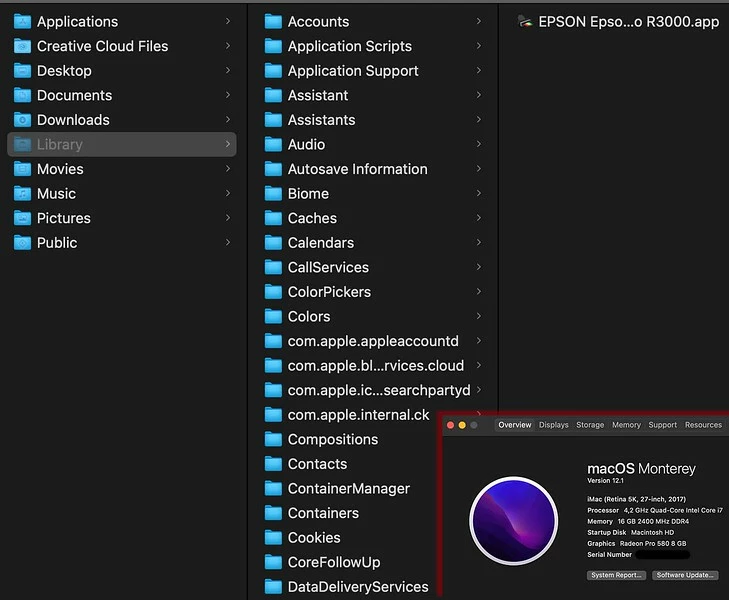Click the Colors folder icon
The height and width of the screenshot is (600, 729).
pos(273,316)
